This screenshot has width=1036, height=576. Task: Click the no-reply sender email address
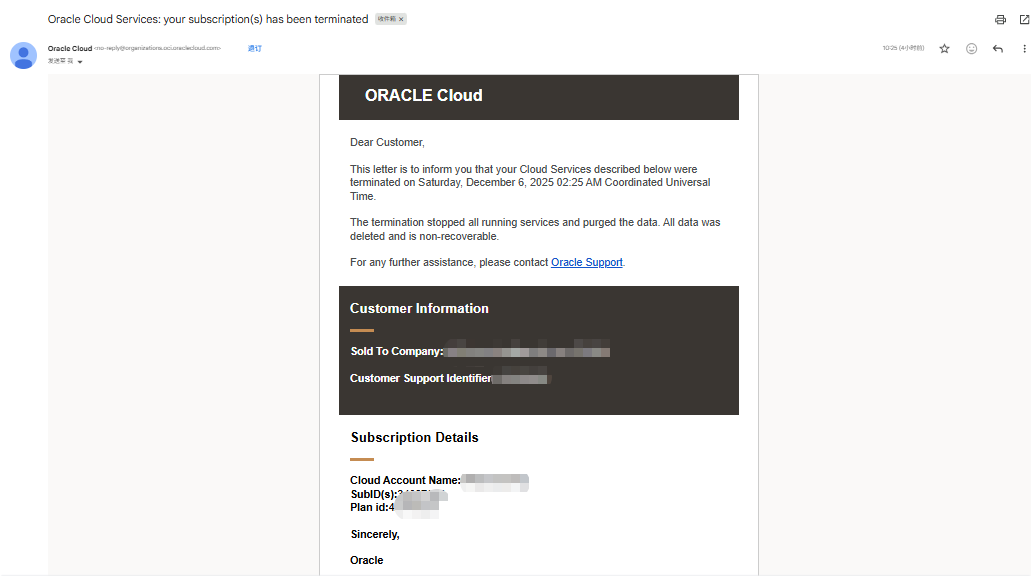point(158,48)
